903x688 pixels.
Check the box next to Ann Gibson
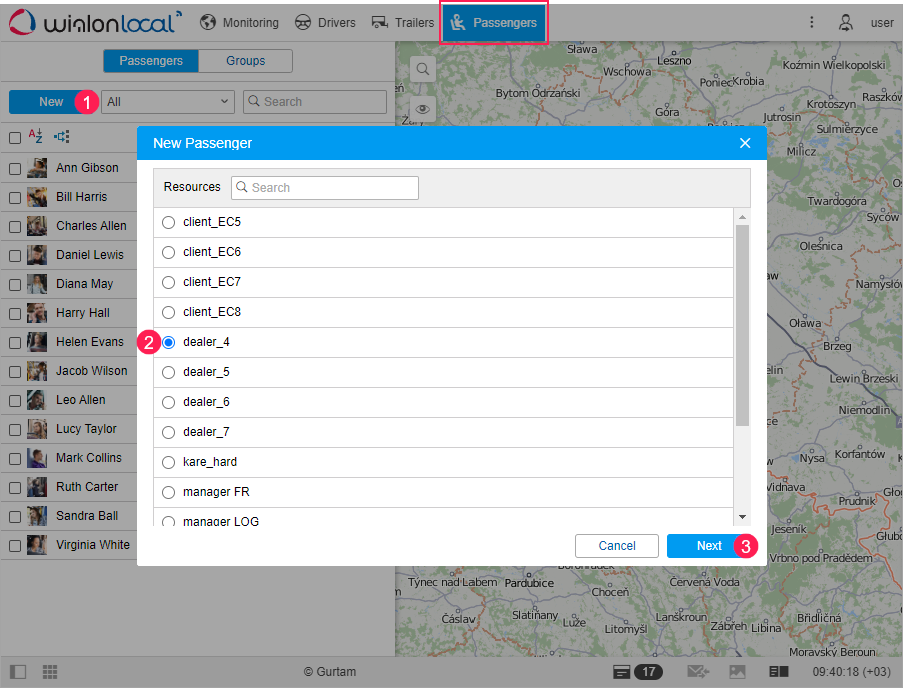point(15,169)
